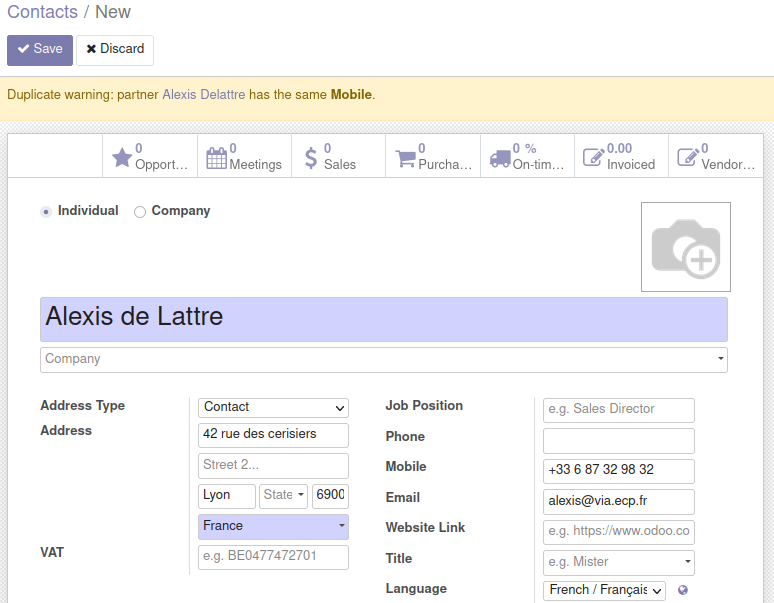Open the Alexis Delattre partner link
This screenshot has height=603, width=774.
(x=203, y=94)
